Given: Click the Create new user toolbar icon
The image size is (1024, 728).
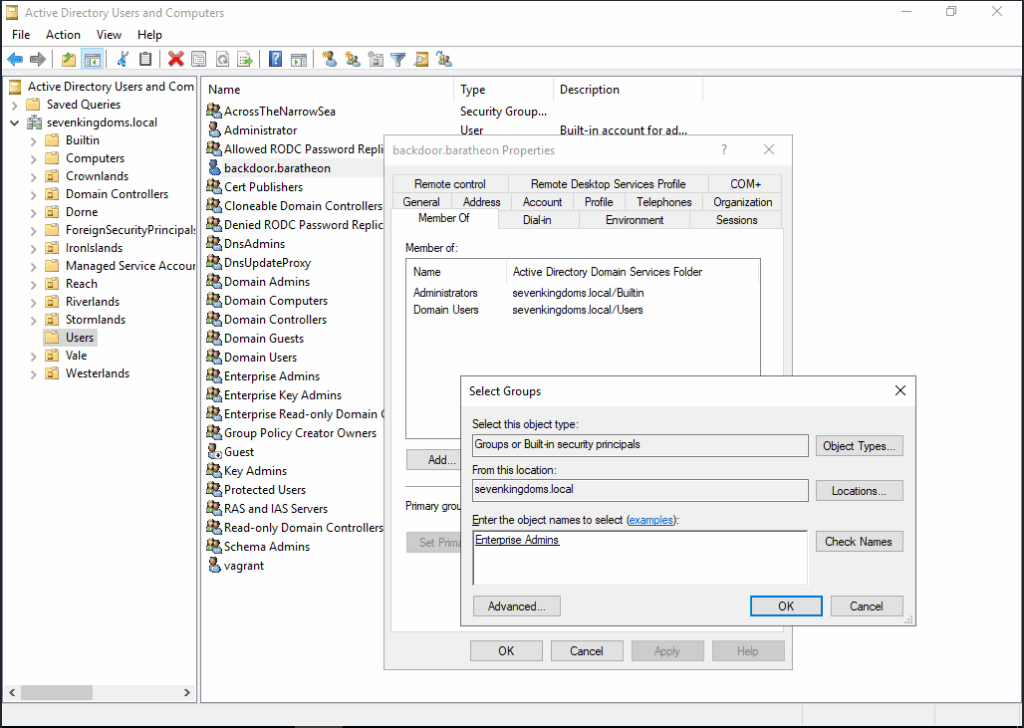Looking at the screenshot, I should pos(329,60).
